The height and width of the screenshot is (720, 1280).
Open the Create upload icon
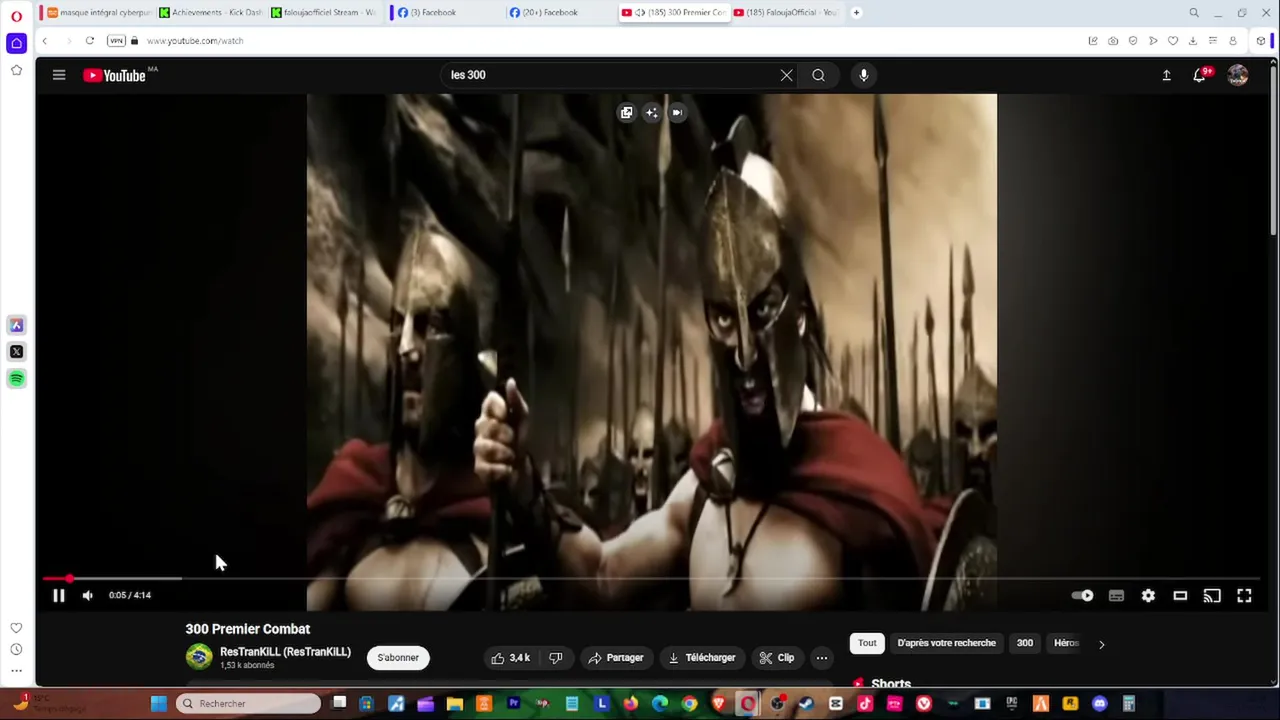click(x=1166, y=75)
